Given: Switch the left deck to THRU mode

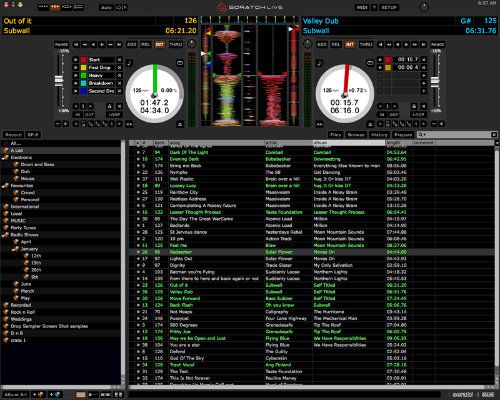Looking at the screenshot, I should (176, 44).
